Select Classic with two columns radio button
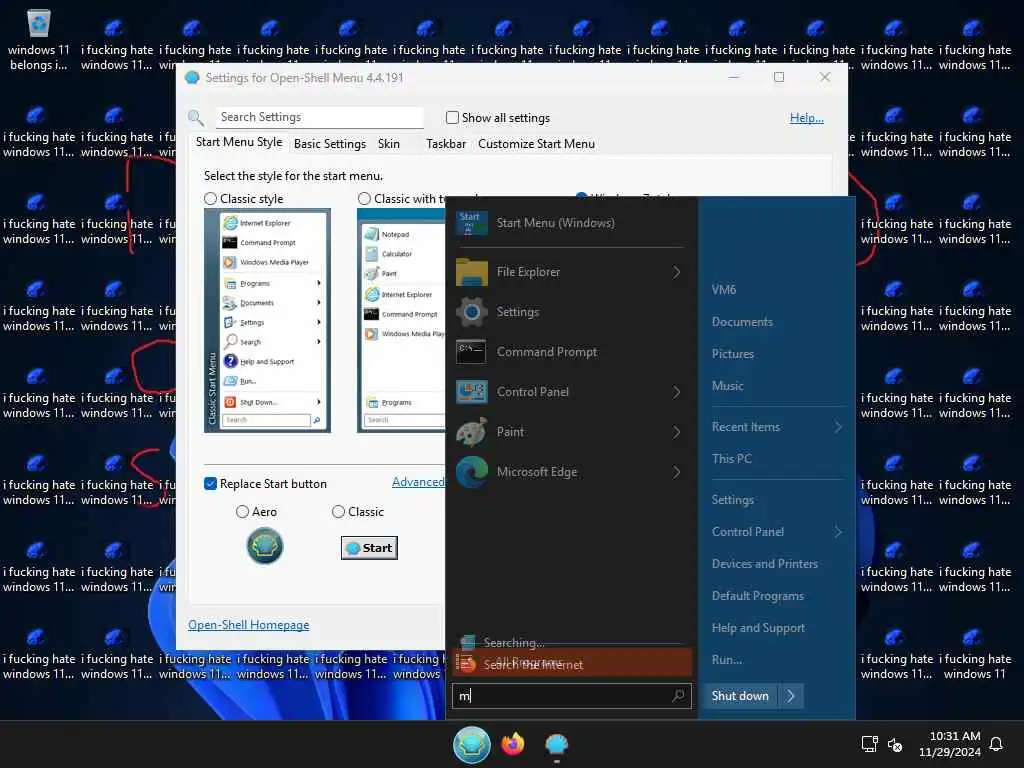The width and height of the screenshot is (1024, 768). click(364, 199)
